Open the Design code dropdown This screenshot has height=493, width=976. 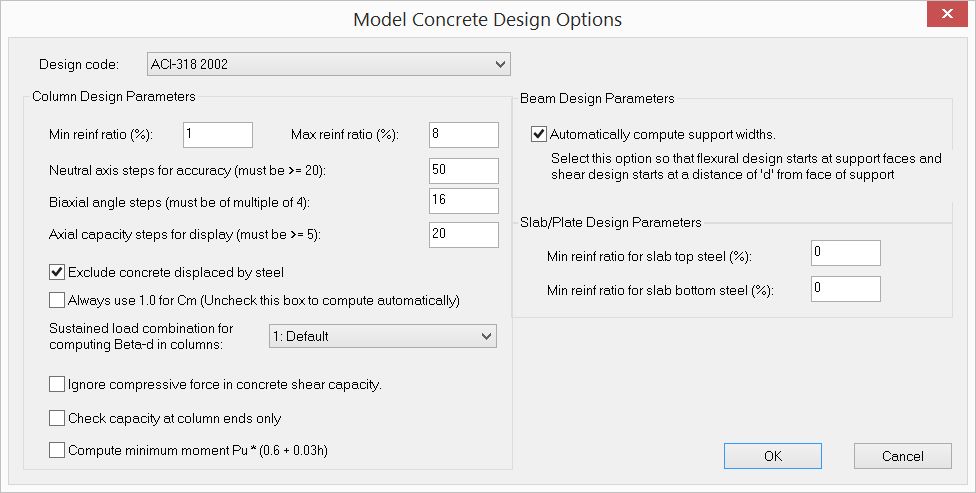(328, 65)
